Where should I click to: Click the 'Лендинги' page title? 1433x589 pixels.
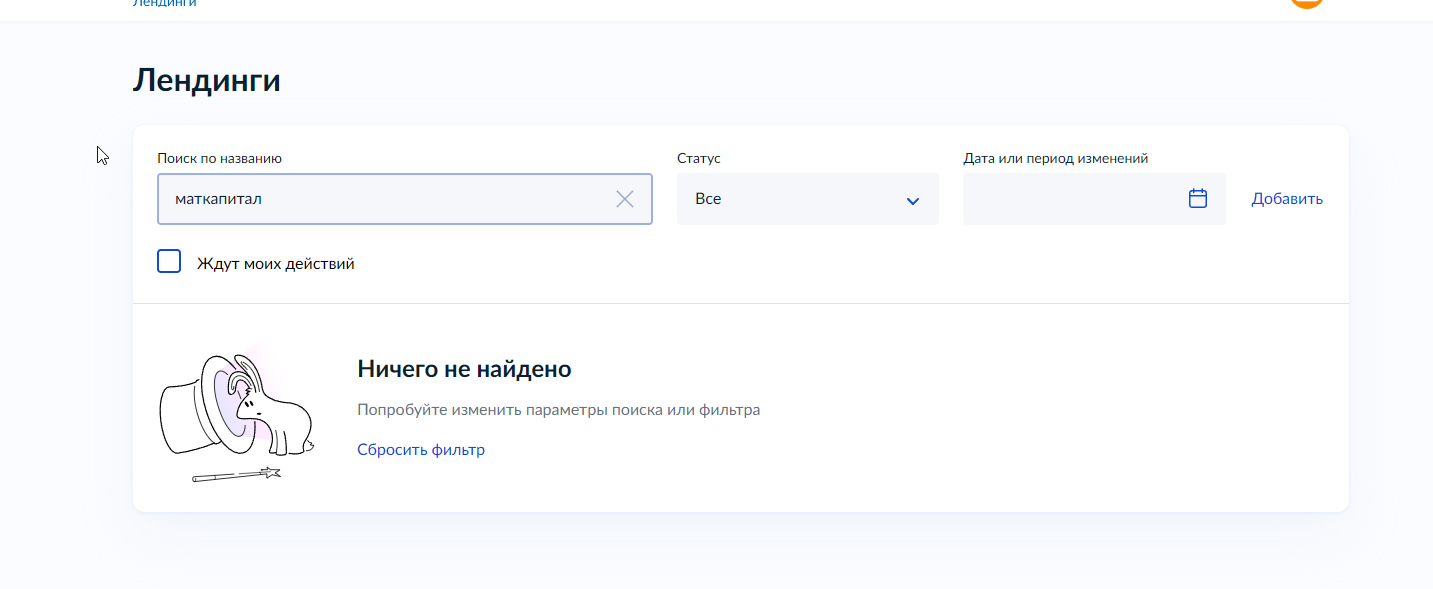(207, 80)
